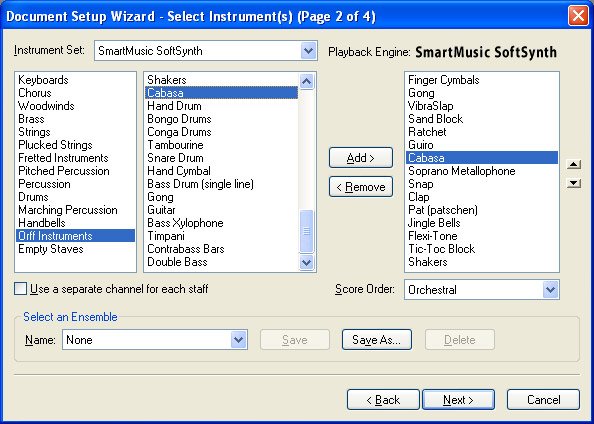594x424 pixels.
Task: Open the Score Order dropdown
Action: [550, 290]
